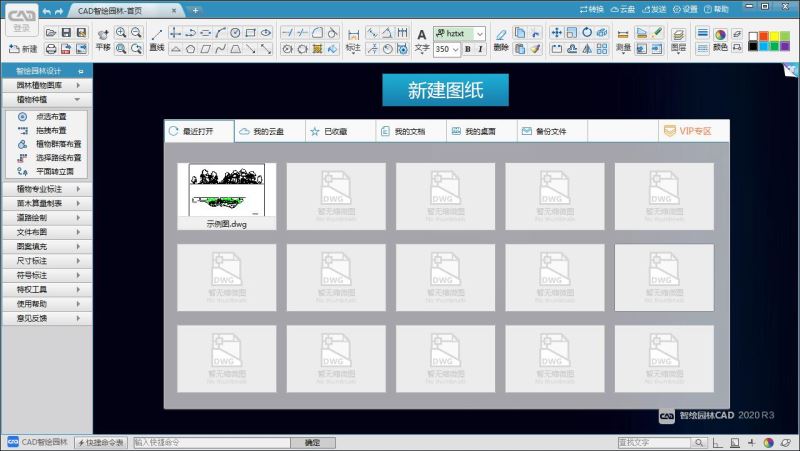Image resolution: width=800 pixels, height=451 pixels.
Task: Click the save floppy disk icon
Action: click(66, 33)
